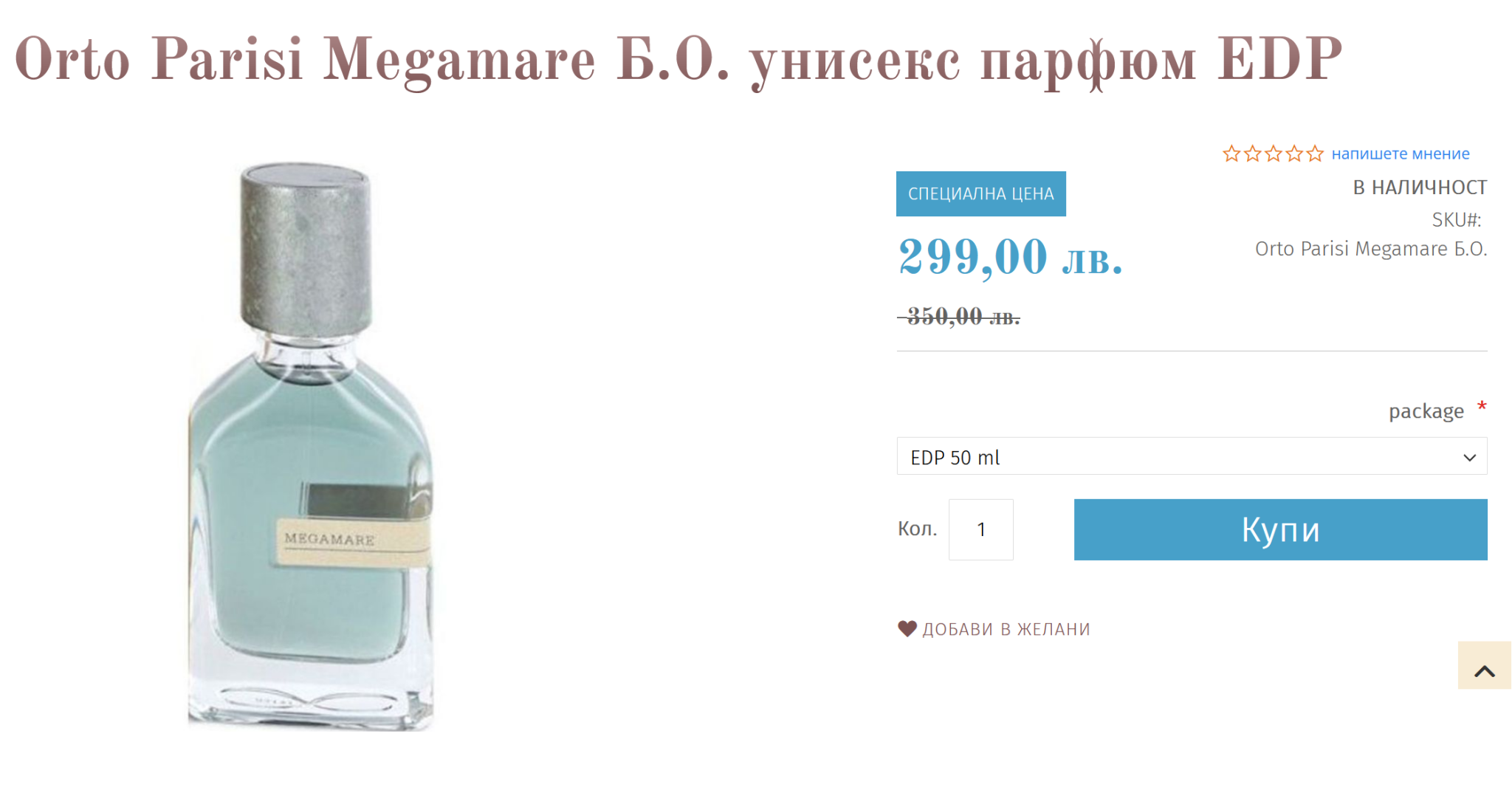Screen dimensions: 1512x793
Task: Click the wishlist heart icon
Action: point(907,628)
